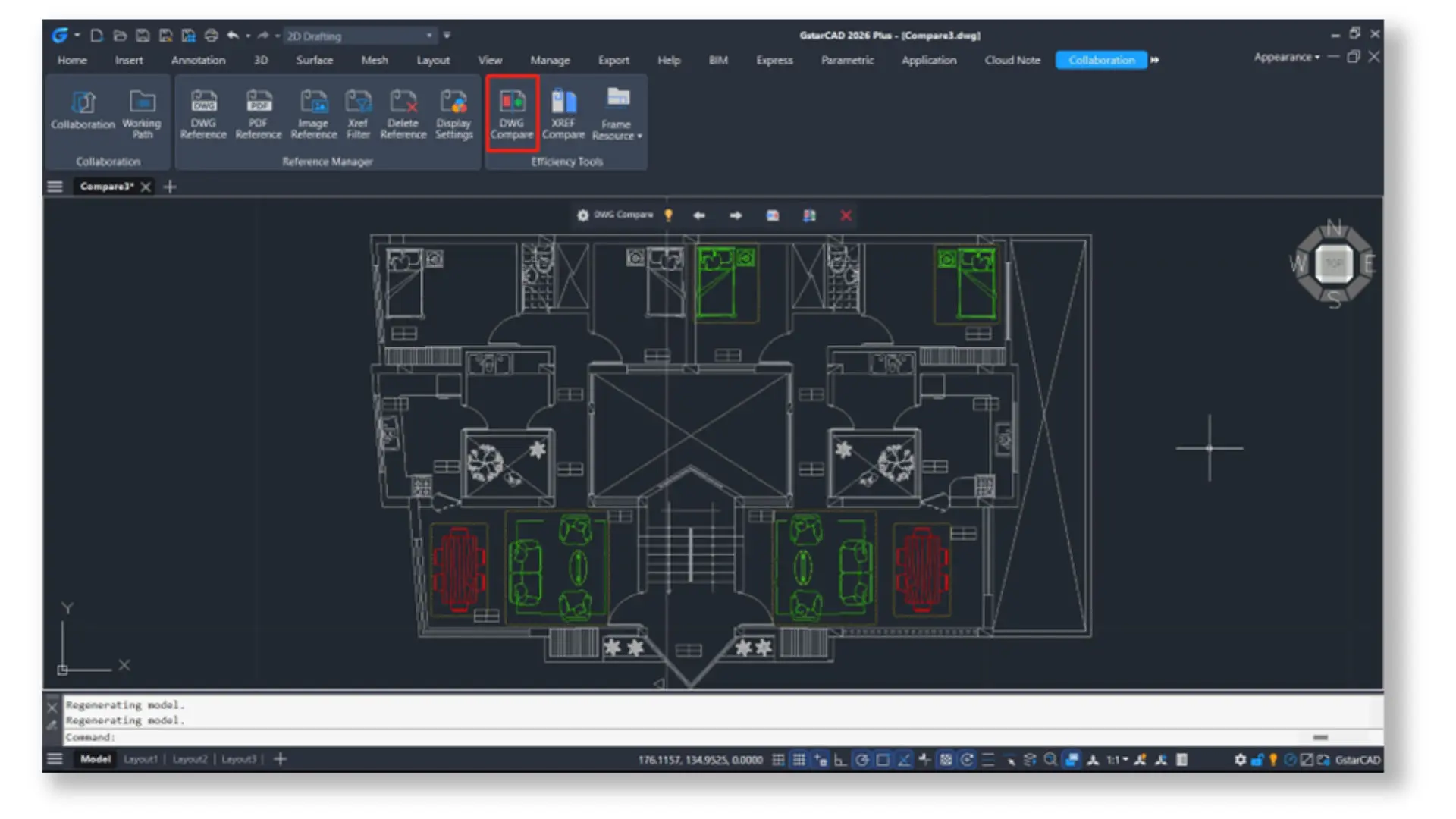The width and height of the screenshot is (1456, 819).
Task: Expand the Redo history dropdown arrow
Action: click(278, 36)
